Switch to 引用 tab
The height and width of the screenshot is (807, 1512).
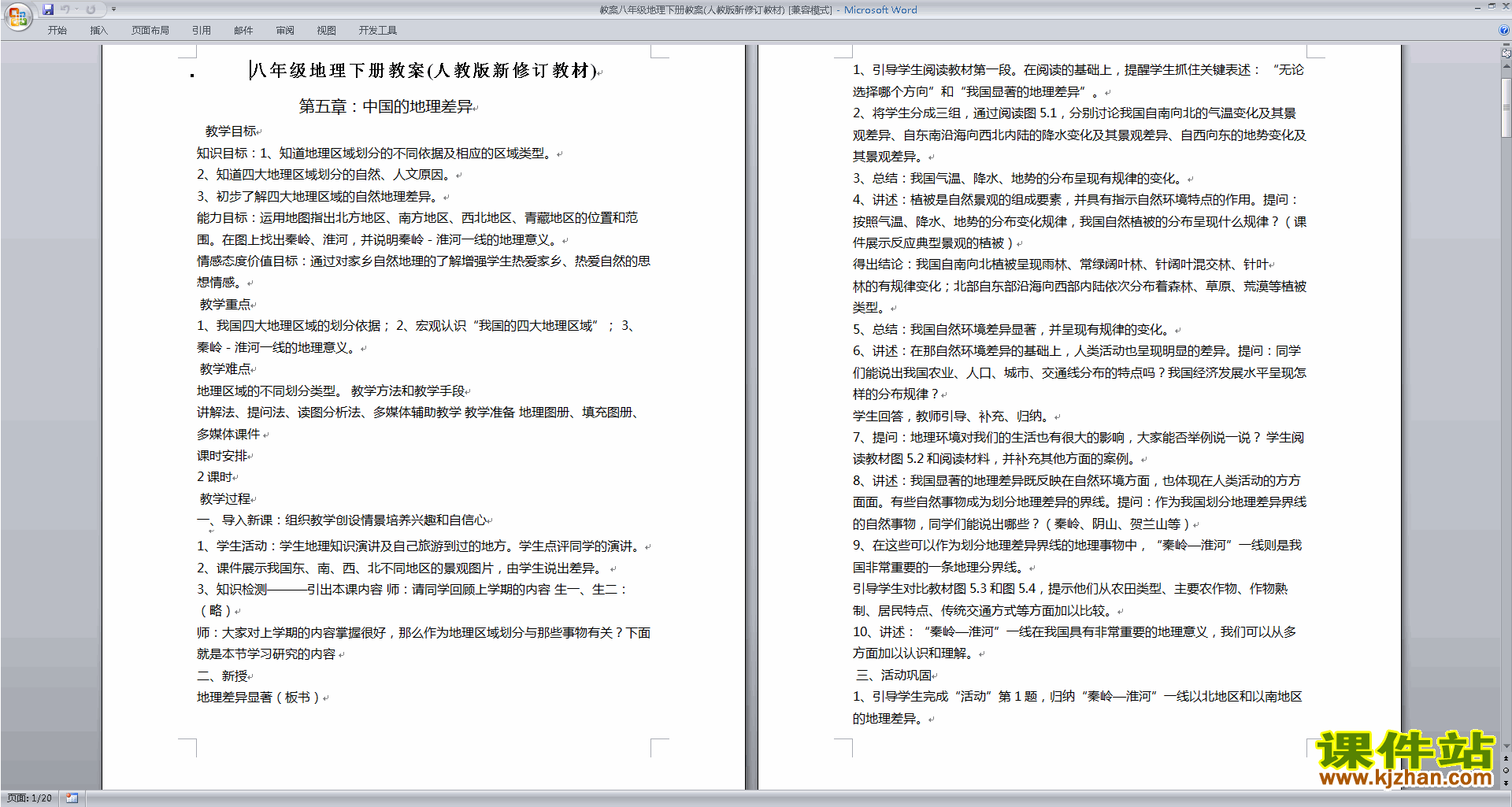pos(201,31)
